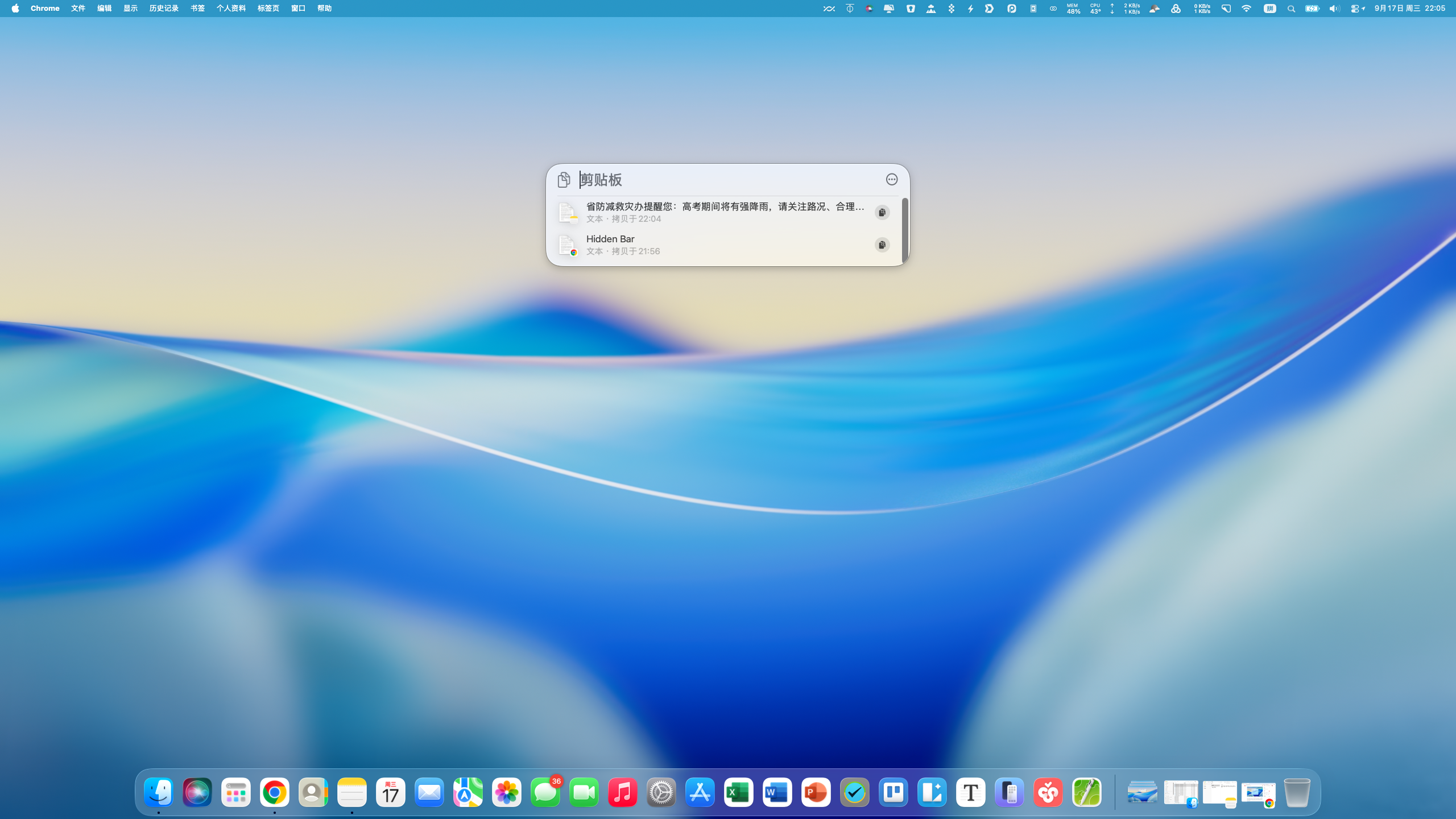Open the 标签页 menu

click(268, 9)
